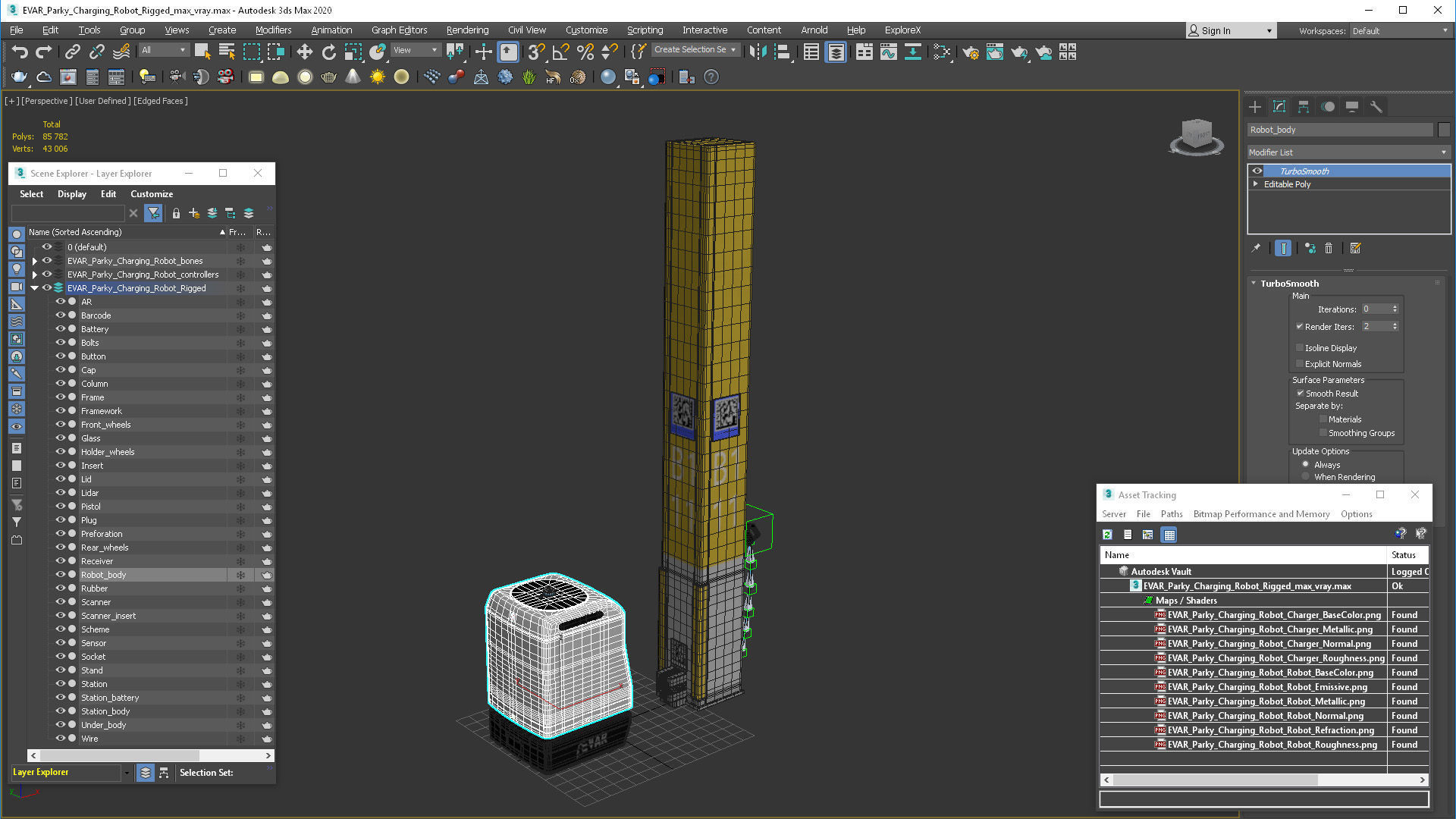Collapse the TurboSmooth rollout
Viewport: 1456px width, 819px height.
pyautogui.click(x=1254, y=283)
